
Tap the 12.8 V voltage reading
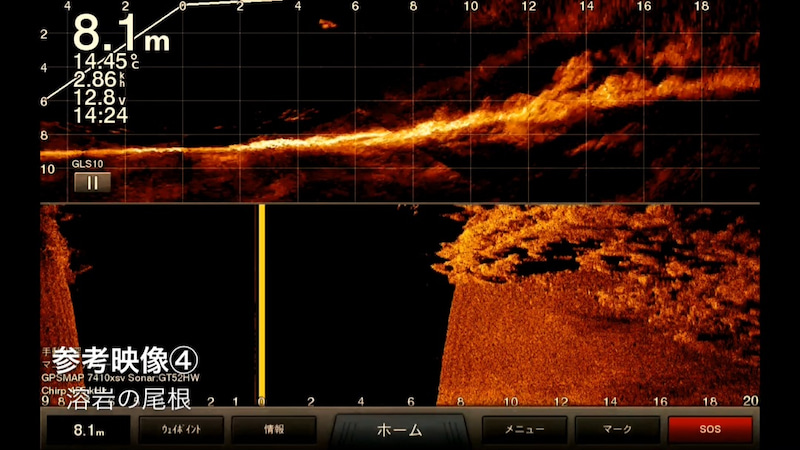96,97
